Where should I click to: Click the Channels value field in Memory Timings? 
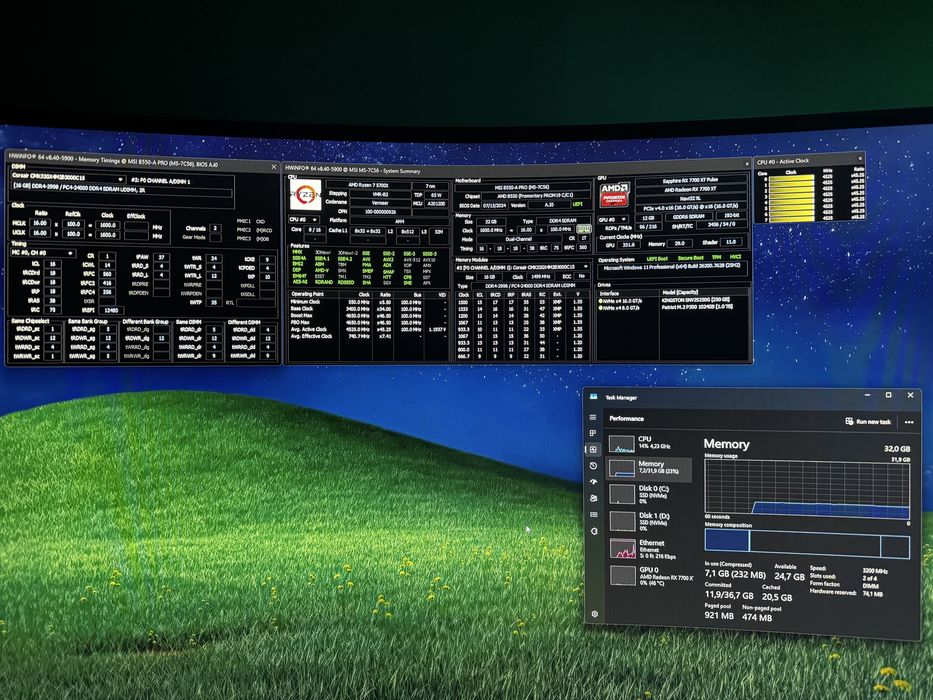[x=215, y=228]
